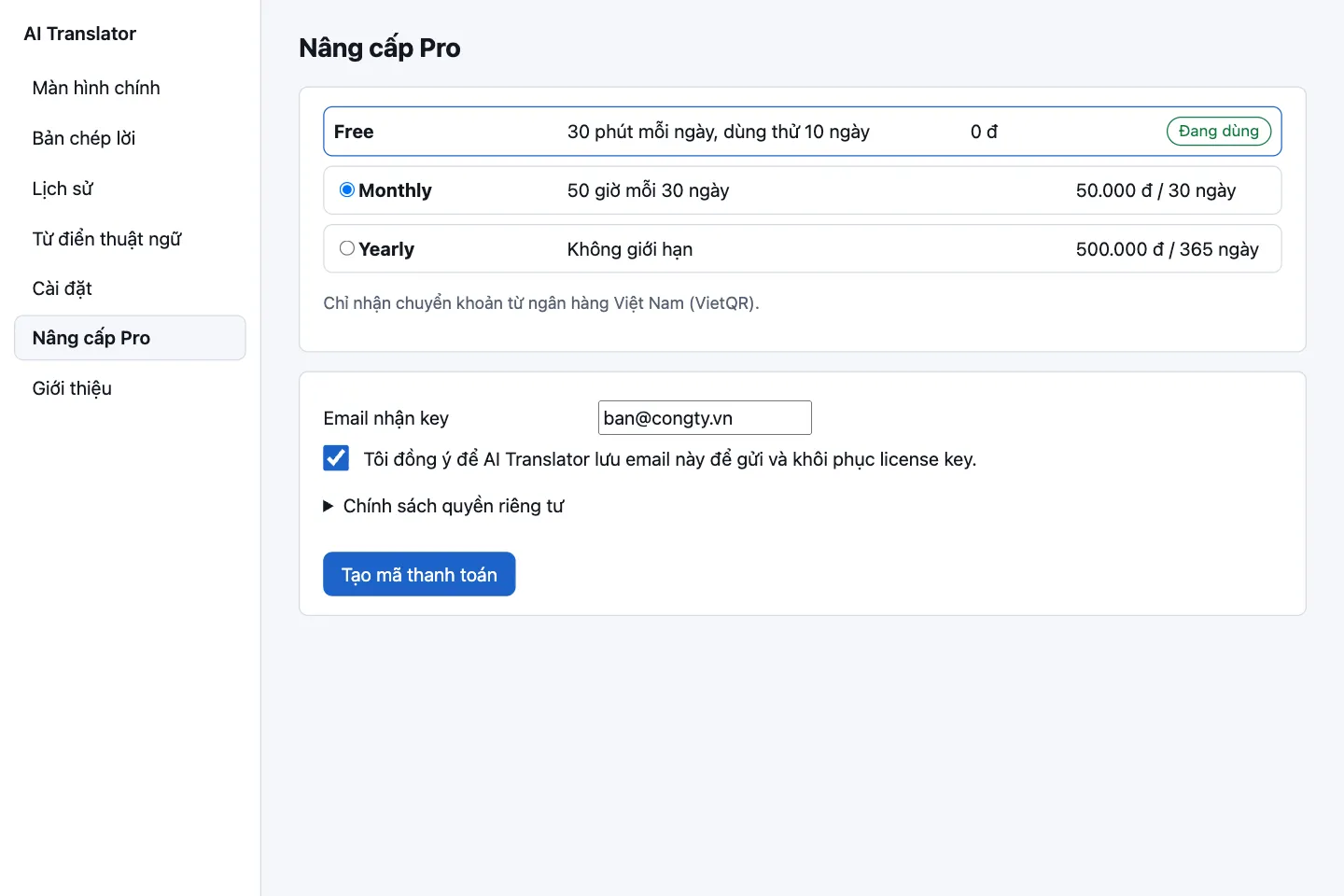Viewport: 1344px width, 896px height.
Task: Click the Free plan quota description
Action: click(x=719, y=132)
